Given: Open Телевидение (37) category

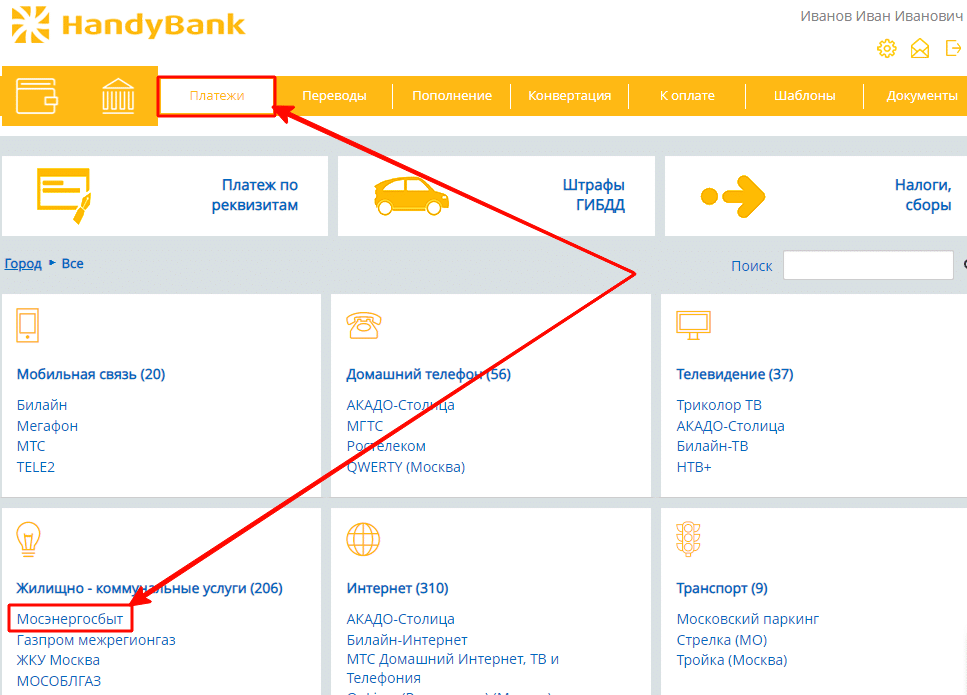Looking at the screenshot, I should click(735, 374).
